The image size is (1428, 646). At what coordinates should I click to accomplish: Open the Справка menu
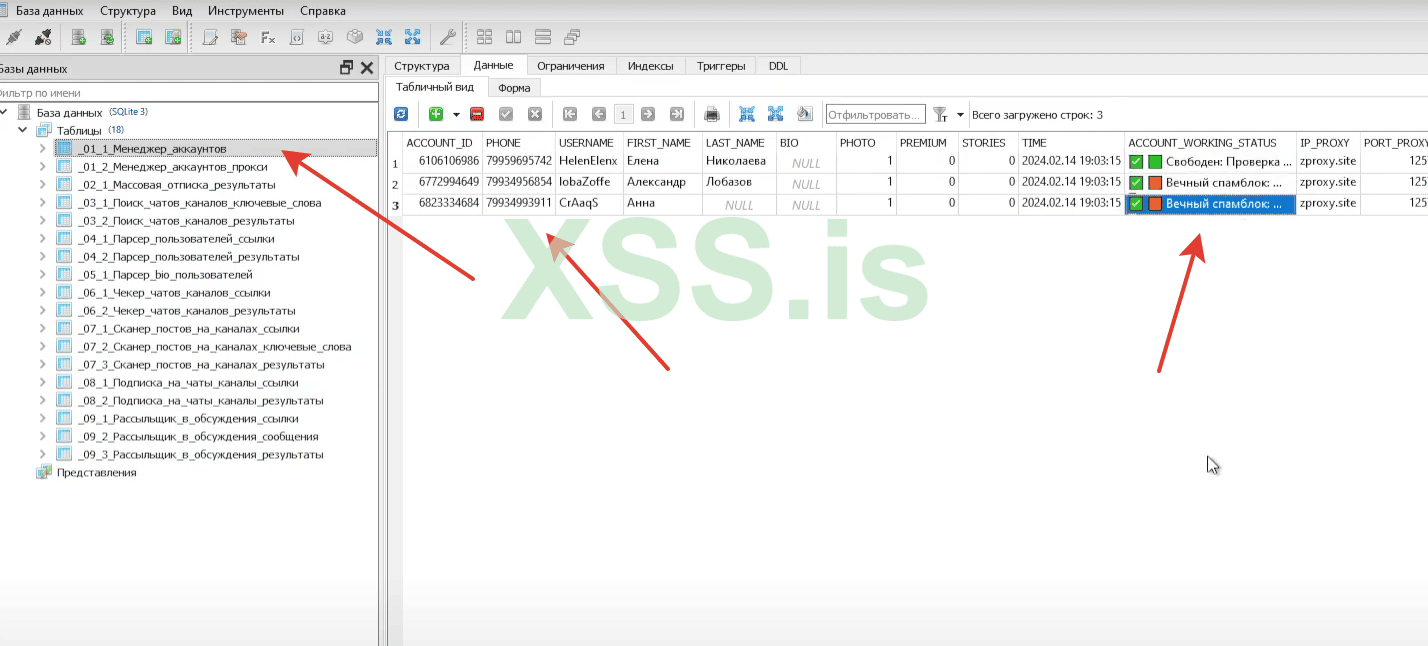click(323, 11)
